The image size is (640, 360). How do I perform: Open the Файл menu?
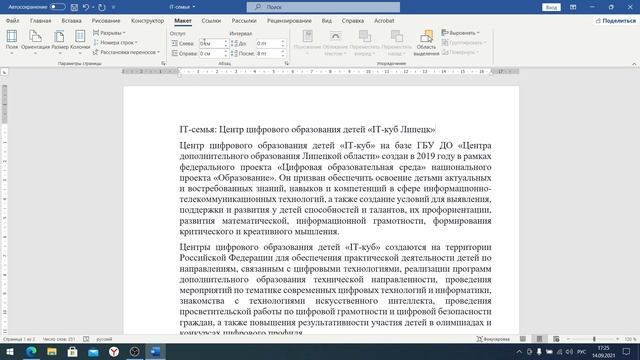coord(13,20)
